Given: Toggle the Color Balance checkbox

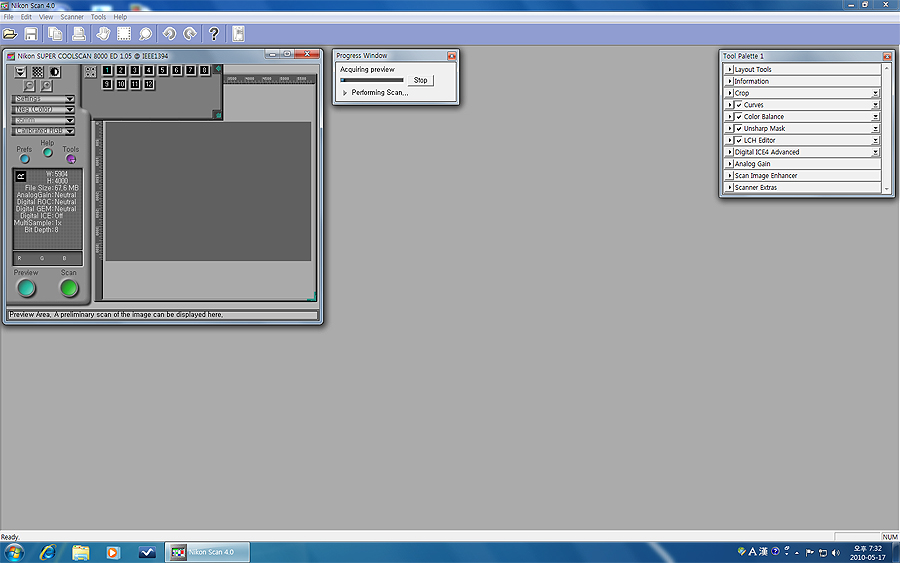Looking at the screenshot, I should click(x=738, y=117).
